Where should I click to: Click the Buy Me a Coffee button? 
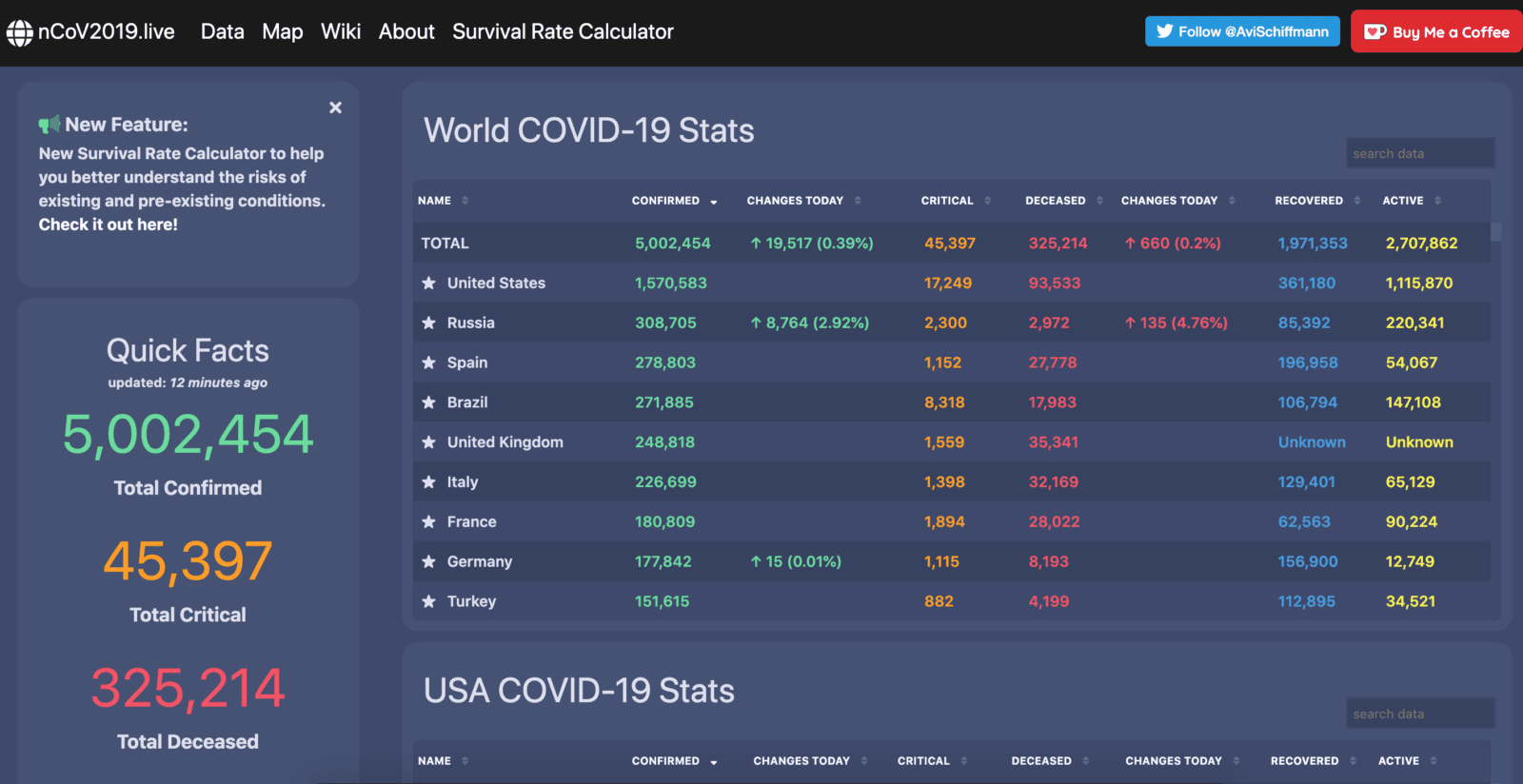point(1437,31)
